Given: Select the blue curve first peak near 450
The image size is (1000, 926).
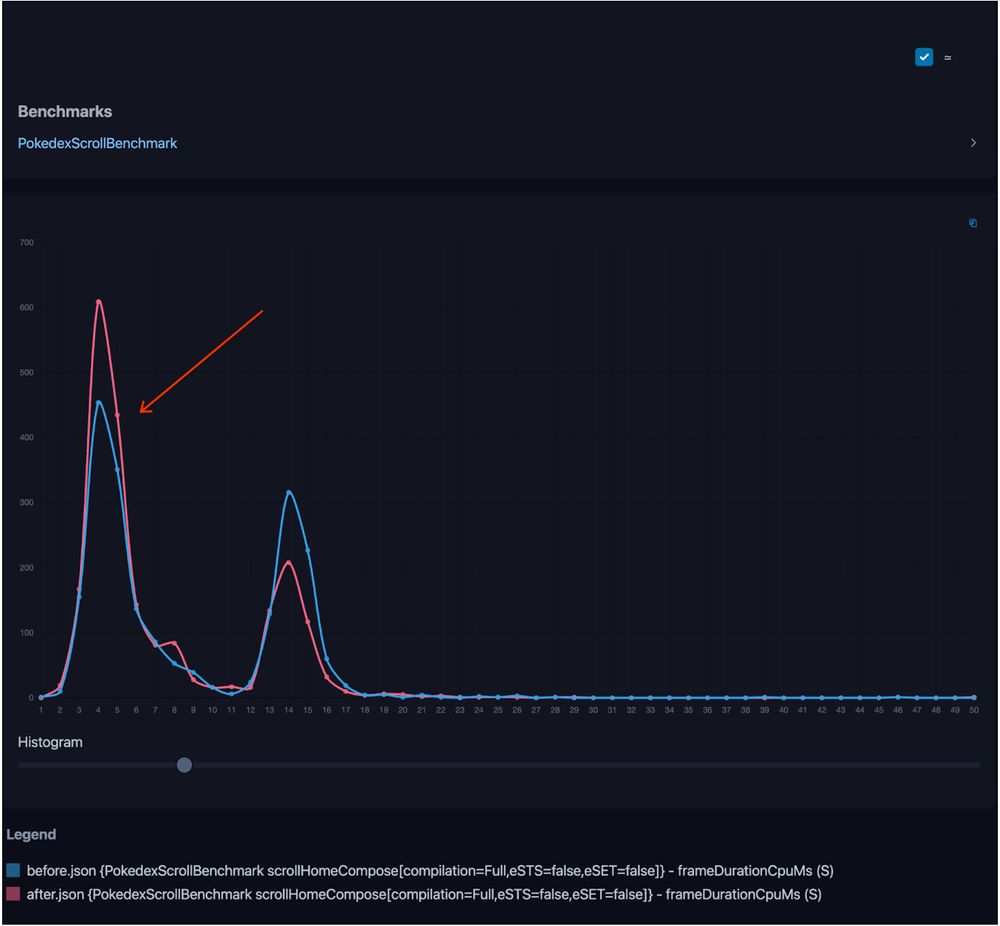Looking at the screenshot, I should click(x=98, y=402).
